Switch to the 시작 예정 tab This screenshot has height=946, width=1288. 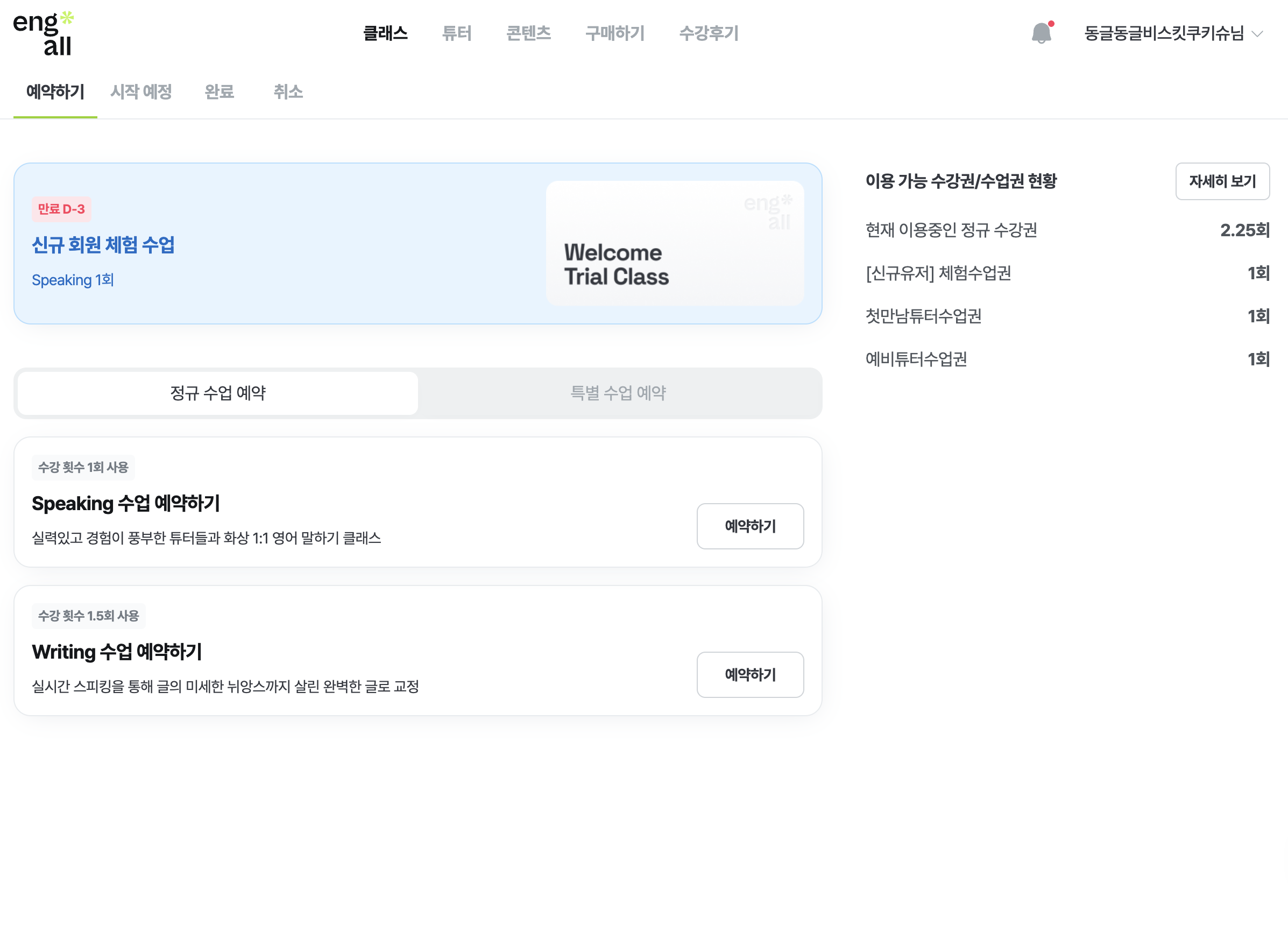point(141,91)
